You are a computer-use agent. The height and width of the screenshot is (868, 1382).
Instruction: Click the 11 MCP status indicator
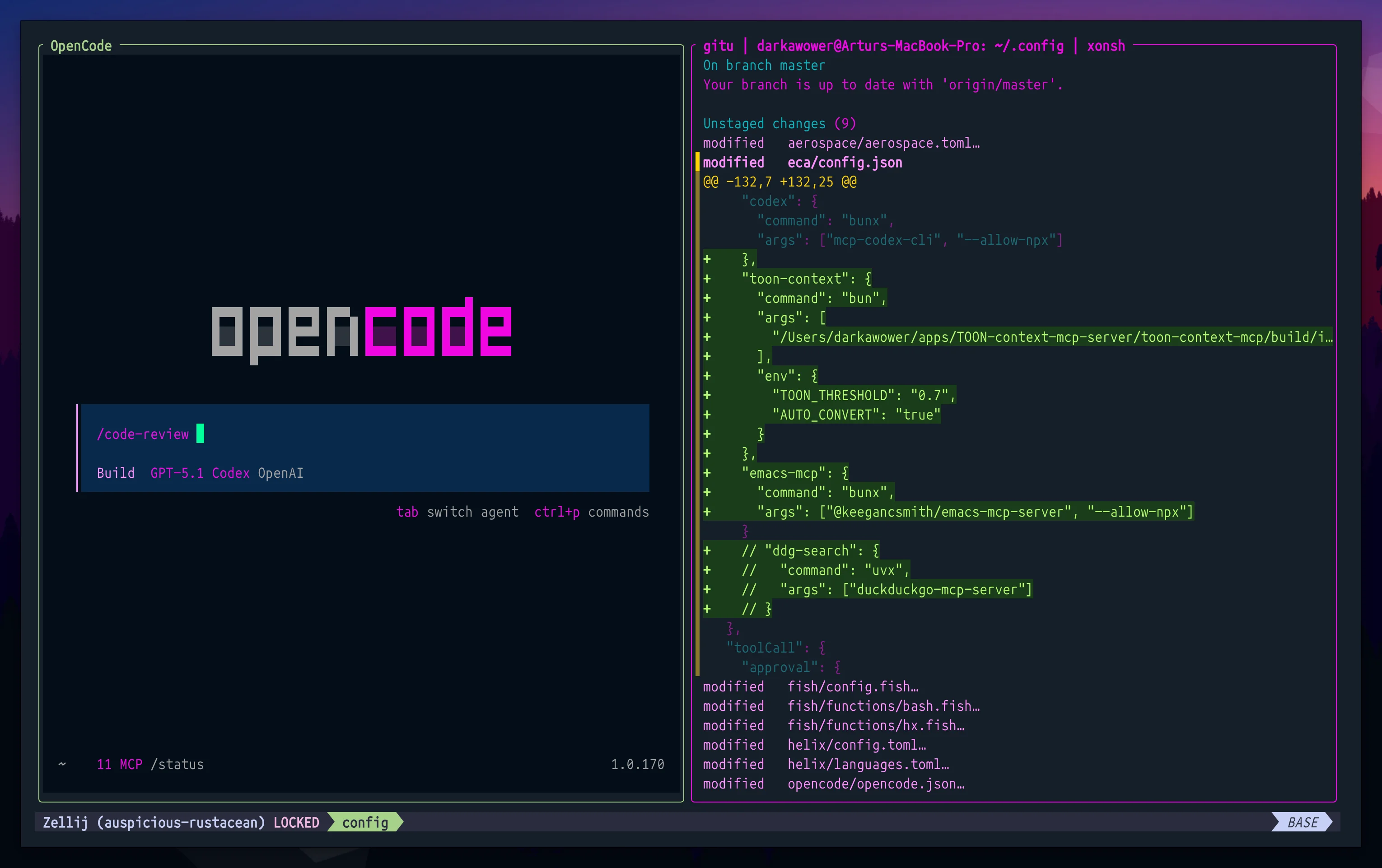pyautogui.click(x=119, y=764)
